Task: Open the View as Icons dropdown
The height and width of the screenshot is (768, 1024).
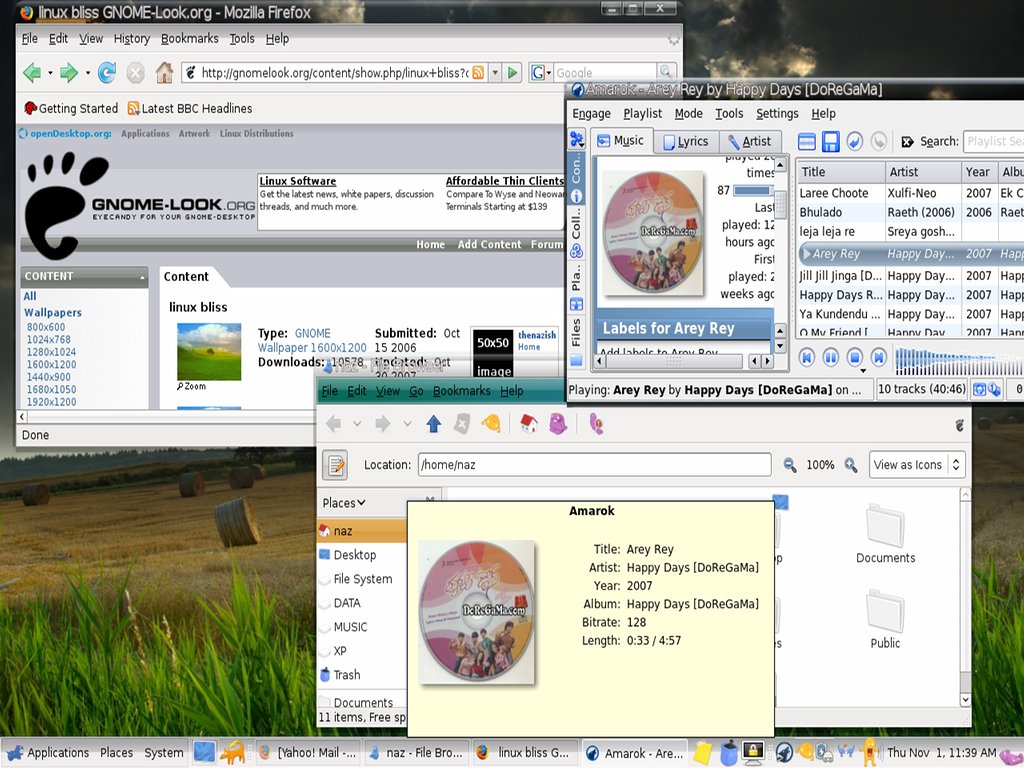Action: (917, 465)
